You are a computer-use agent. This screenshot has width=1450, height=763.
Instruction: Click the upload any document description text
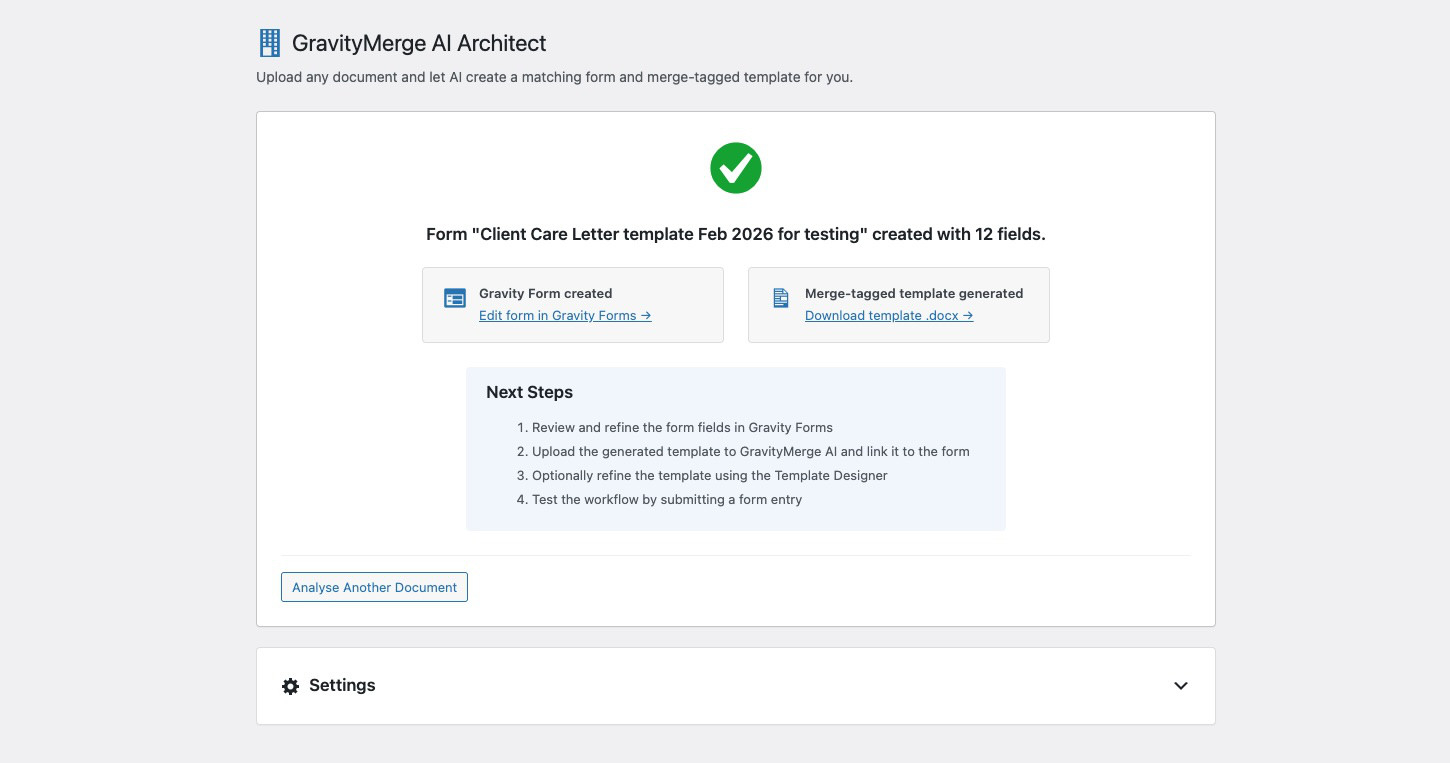(554, 77)
